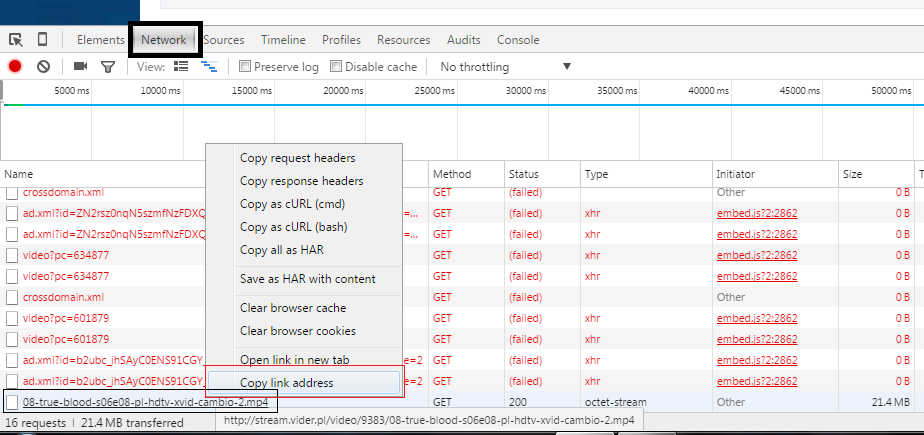Select the first crossdomain.xml request row

pyautogui.click(x=63, y=192)
